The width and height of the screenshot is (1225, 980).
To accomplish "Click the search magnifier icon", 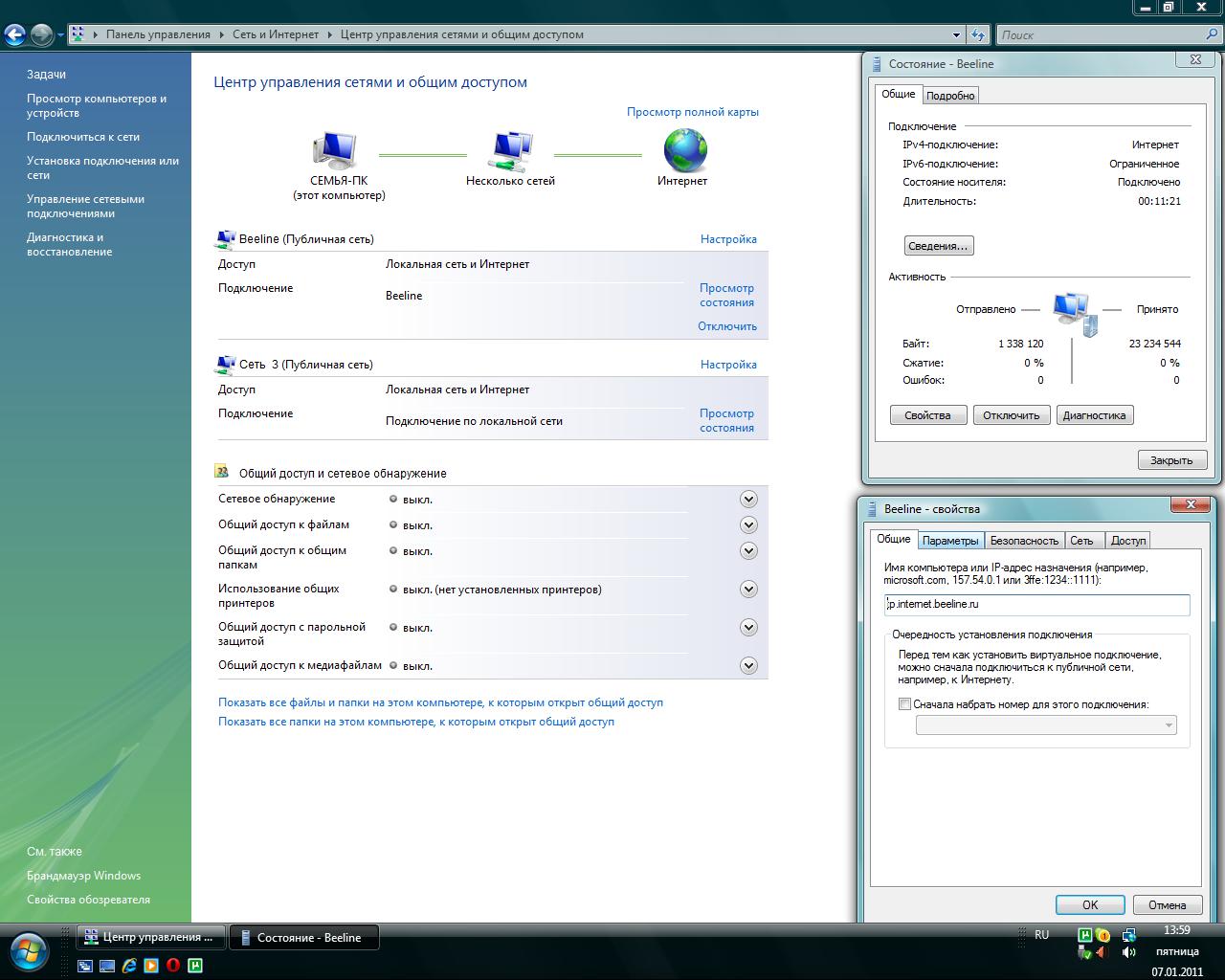I will click(1212, 34).
